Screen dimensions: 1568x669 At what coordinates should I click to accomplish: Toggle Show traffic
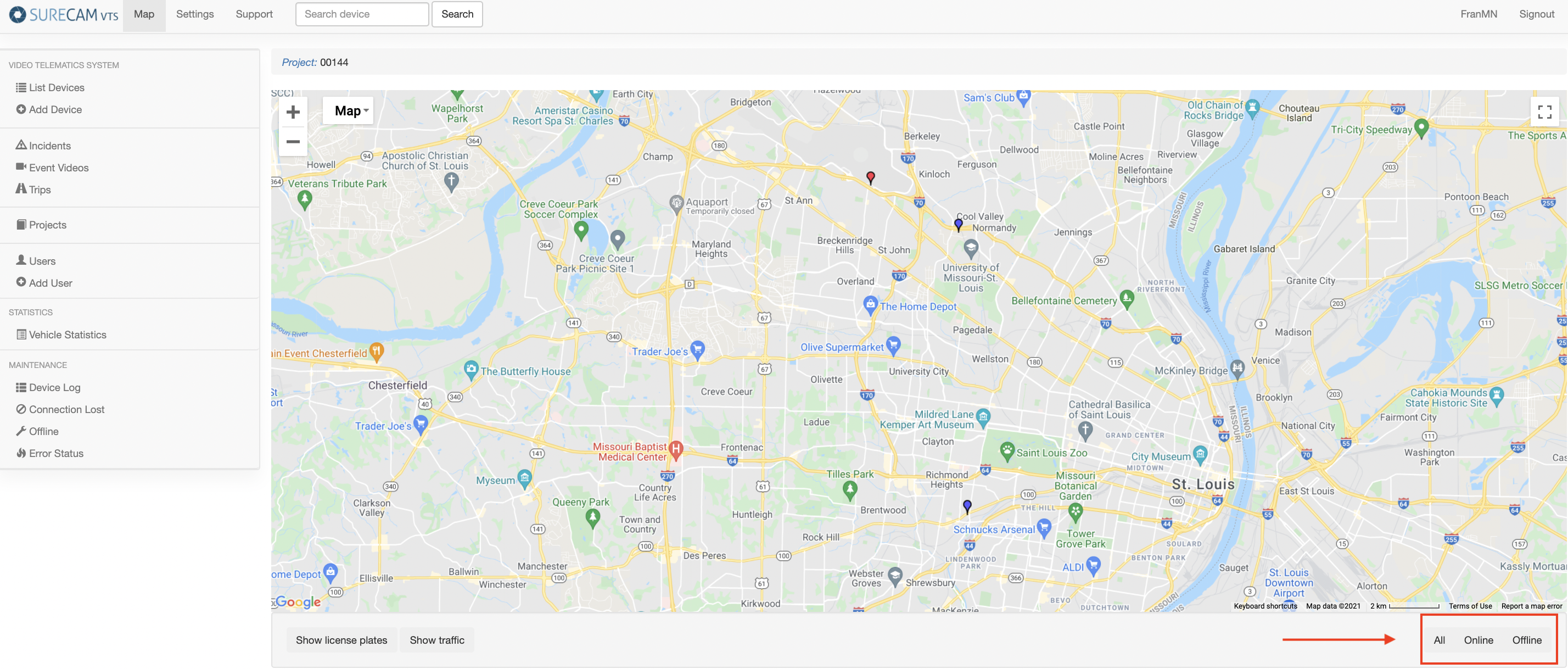[436, 640]
